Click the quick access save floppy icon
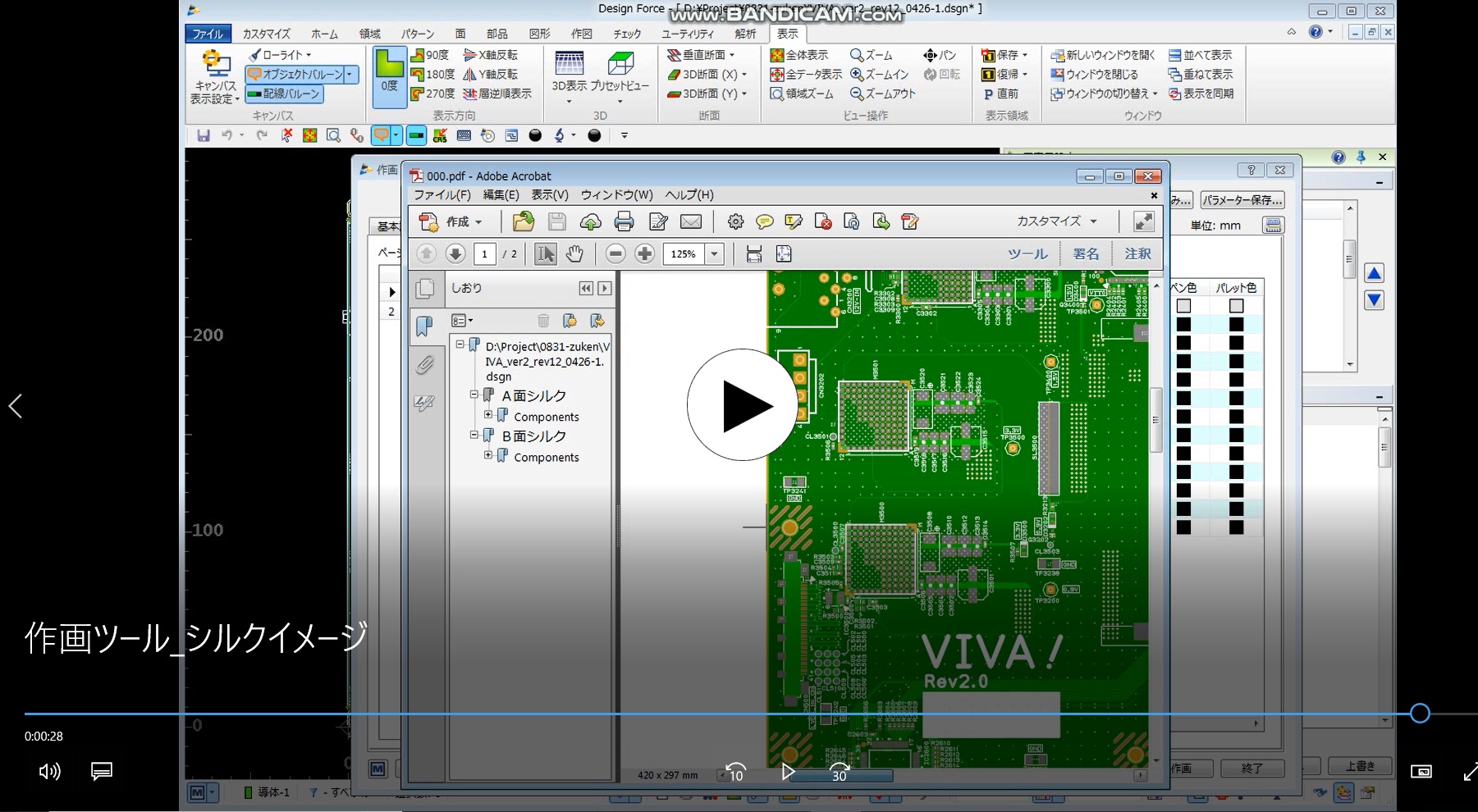The width and height of the screenshot is (1478, 812). click(x=204, y=135)
